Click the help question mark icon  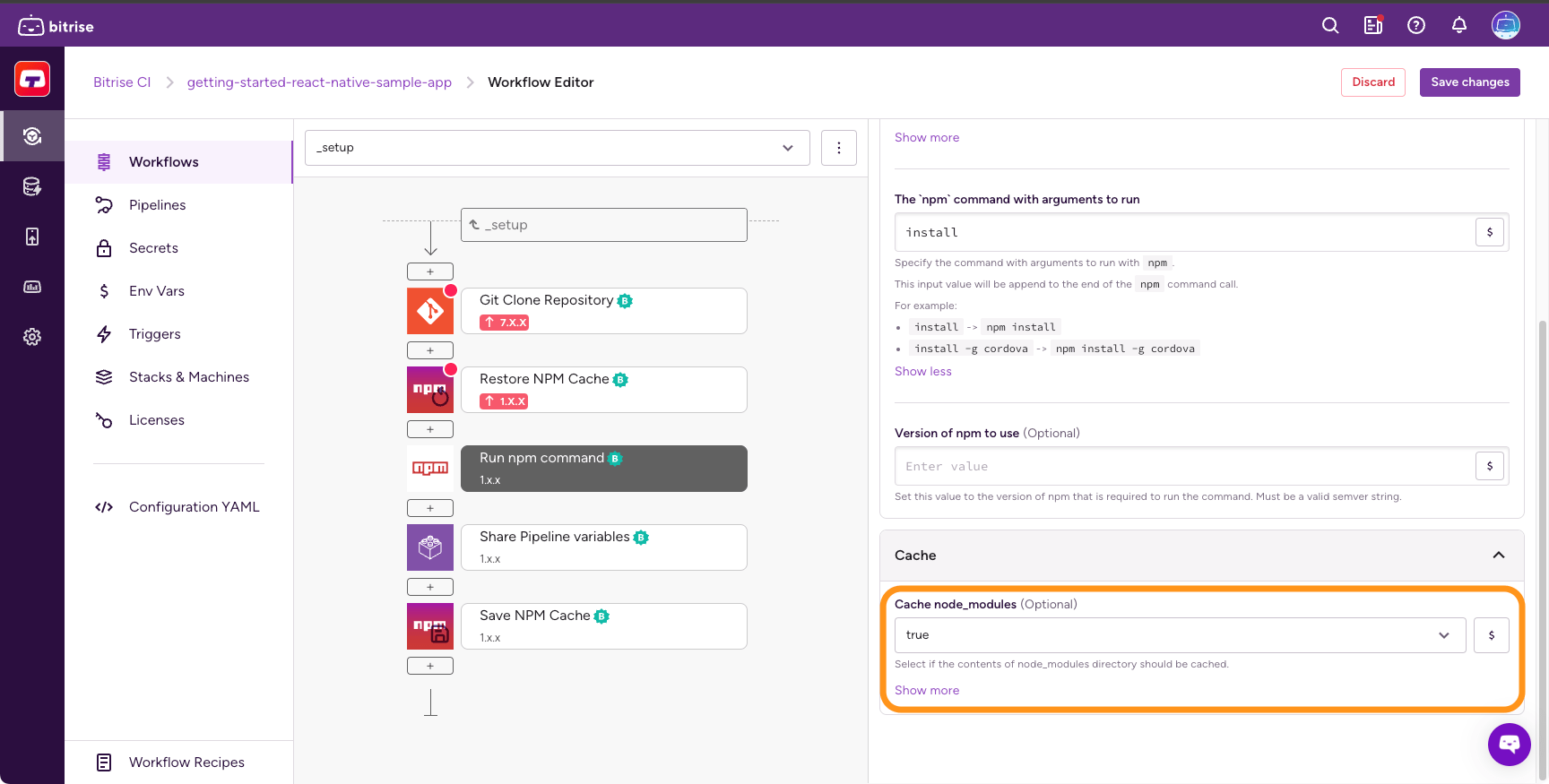click(1416, 25)
